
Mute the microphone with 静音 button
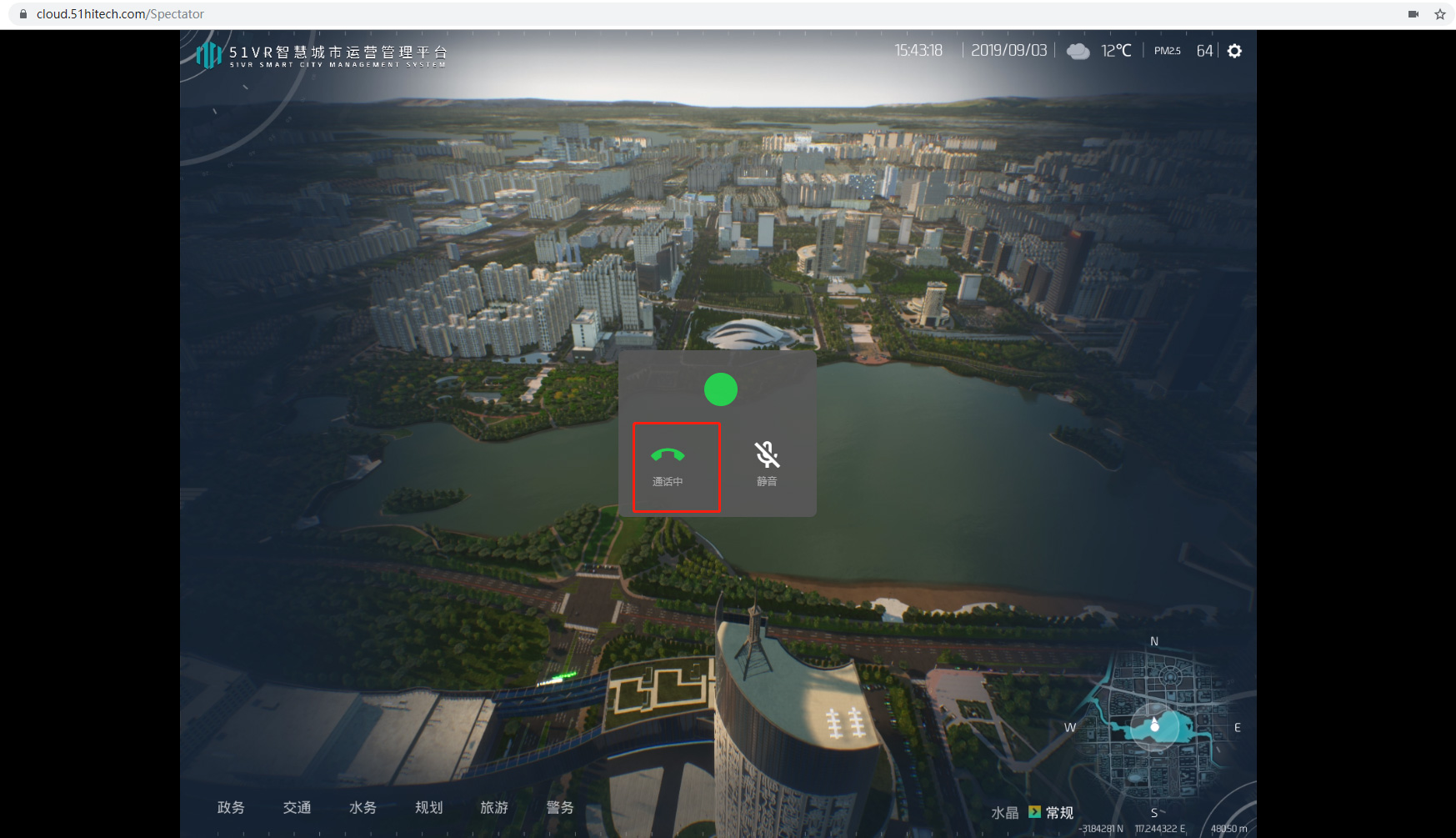pyautogui.click(x=767, y=464)
